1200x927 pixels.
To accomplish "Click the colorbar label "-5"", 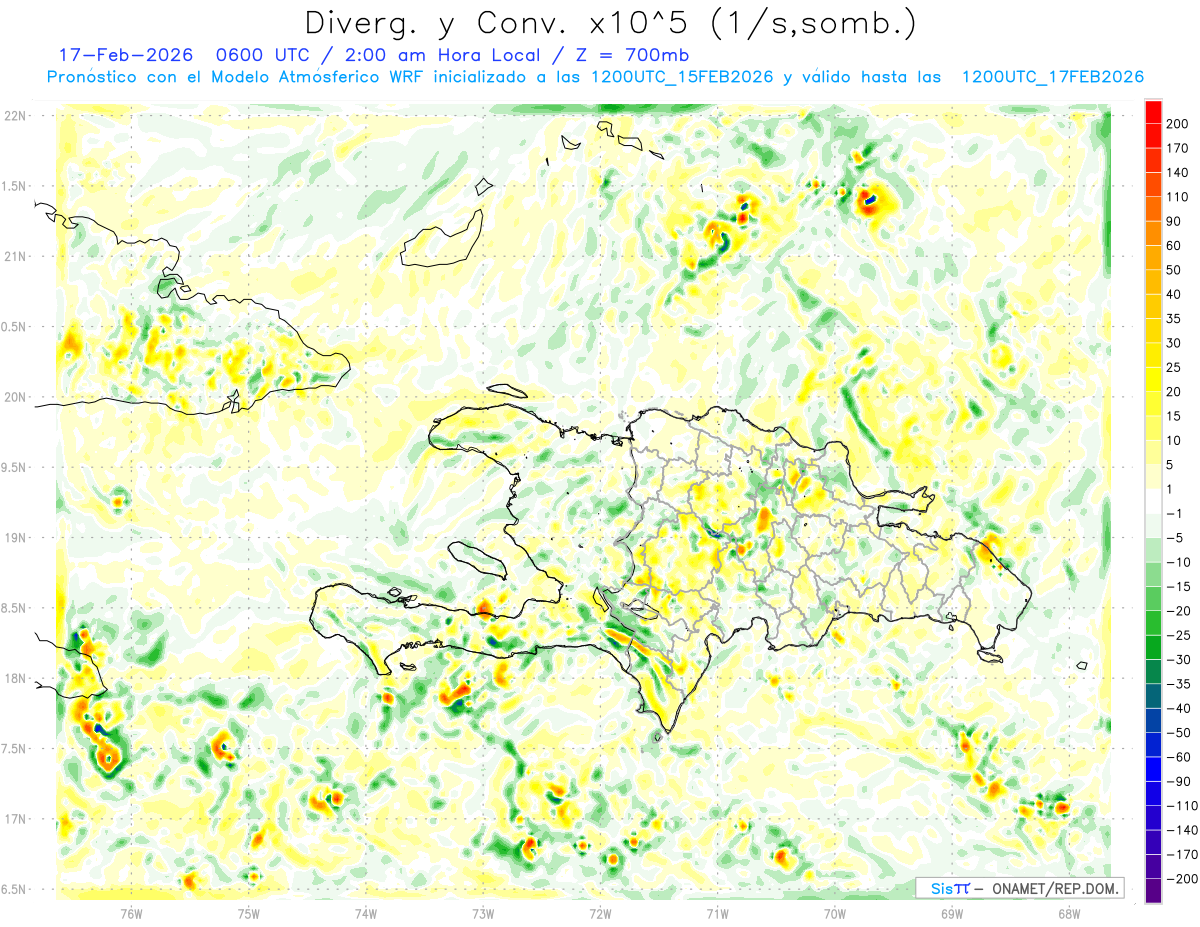I will [1176, 538].
